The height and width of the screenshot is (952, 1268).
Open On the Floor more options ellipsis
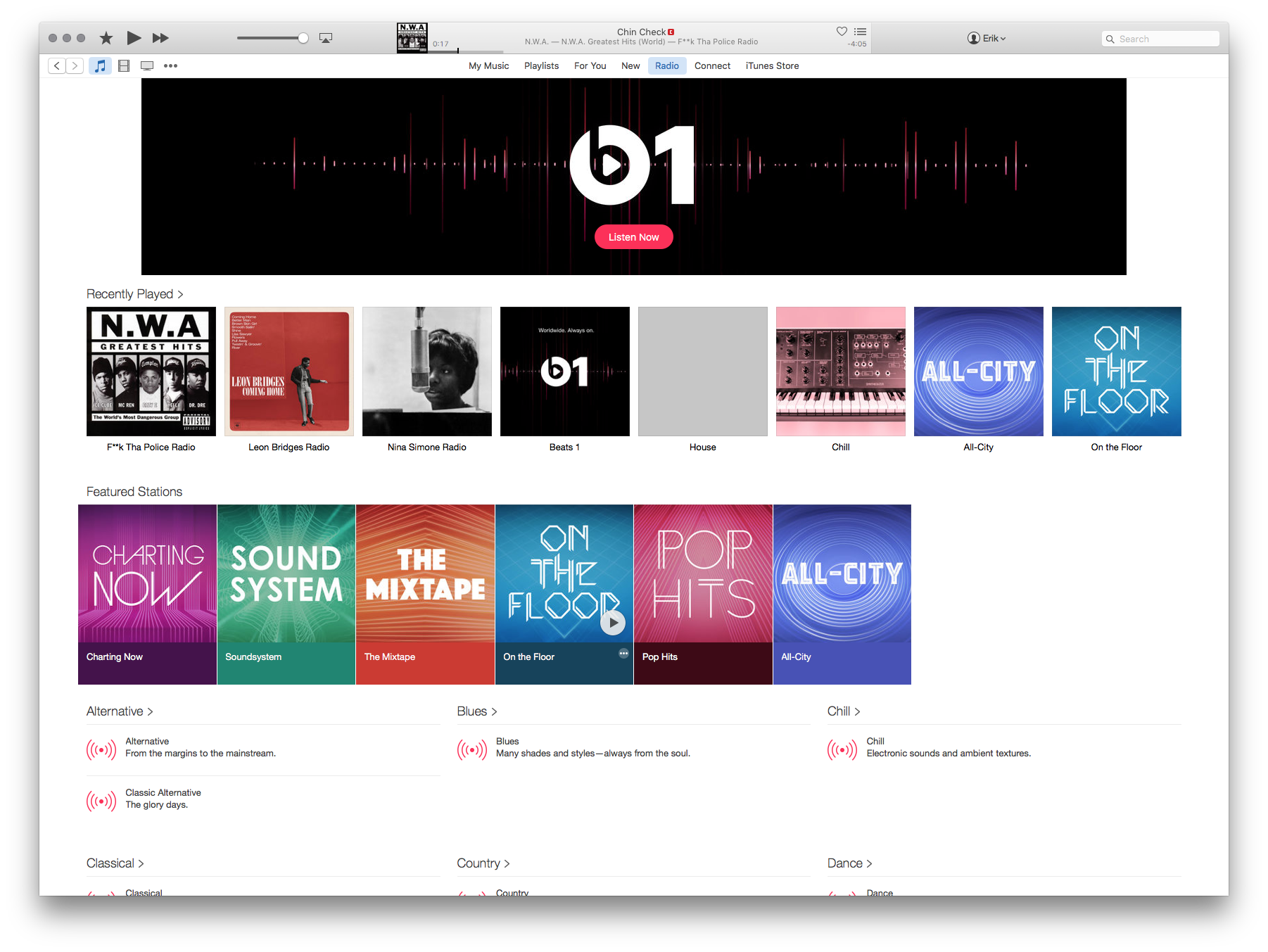click(623, 654)
